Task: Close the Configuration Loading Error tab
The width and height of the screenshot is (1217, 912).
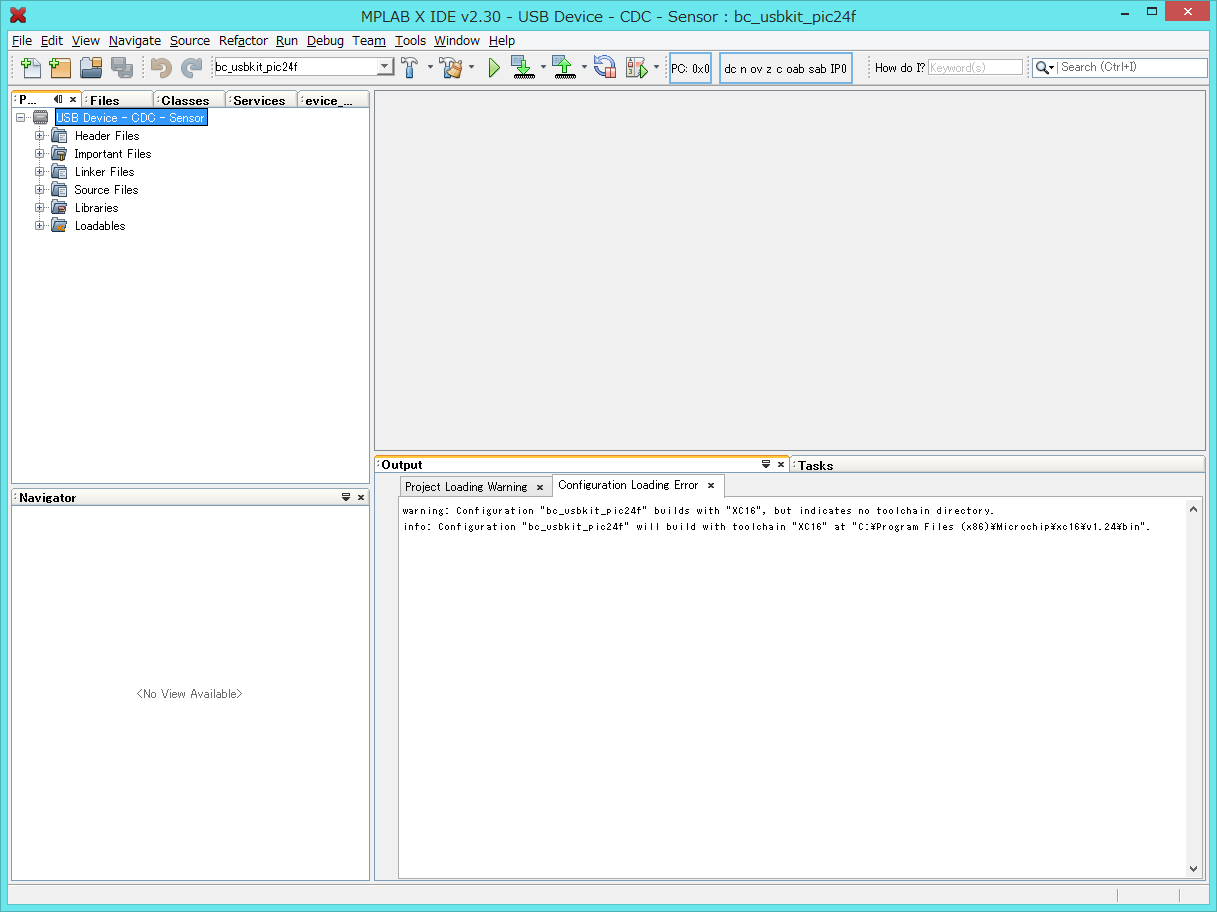Action: [x=711, y=486]
